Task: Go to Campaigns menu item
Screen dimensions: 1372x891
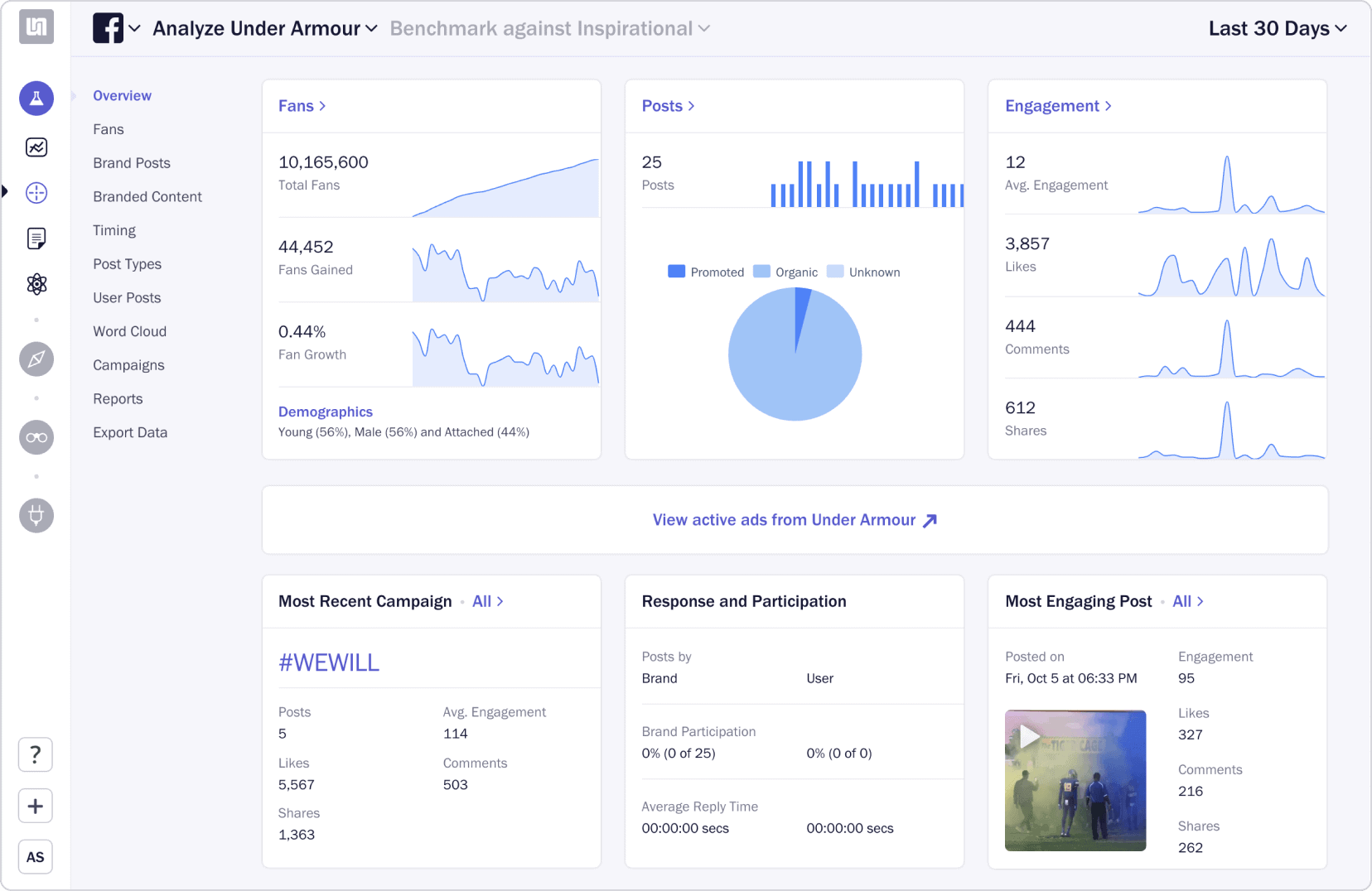Action: 128,365
